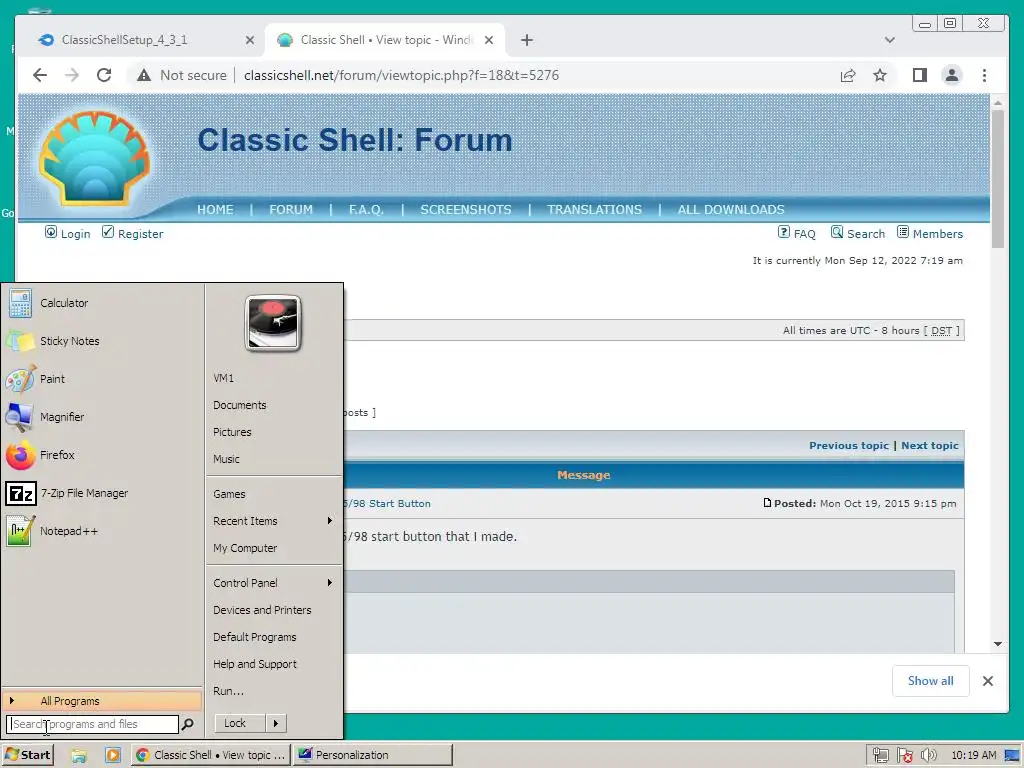Open the Chrome profile avatar
This screenshot has height=768, width=1024.
(952, 75)
